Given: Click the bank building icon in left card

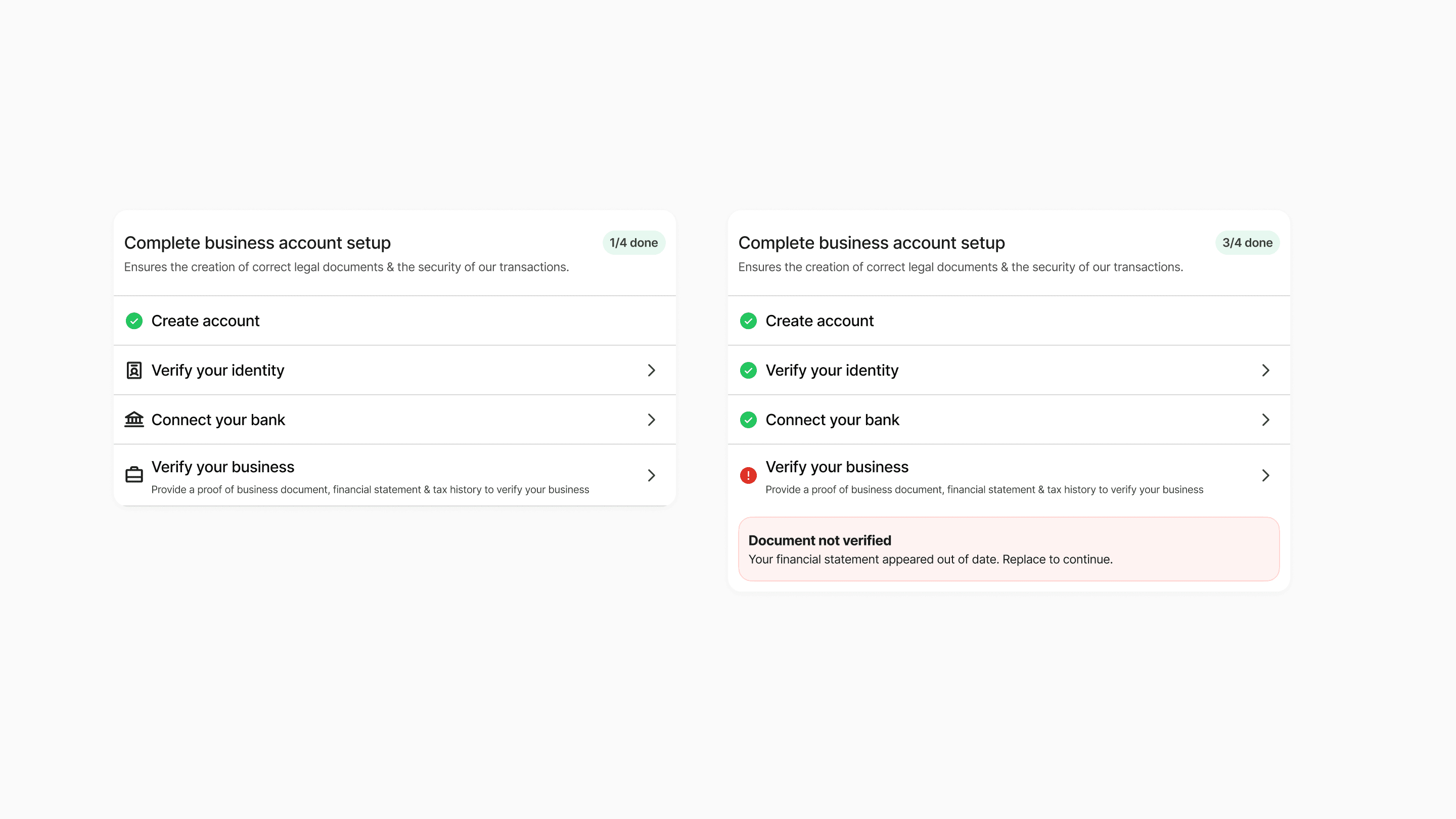Looking at the screenshot, I should [x=134, y=420].
